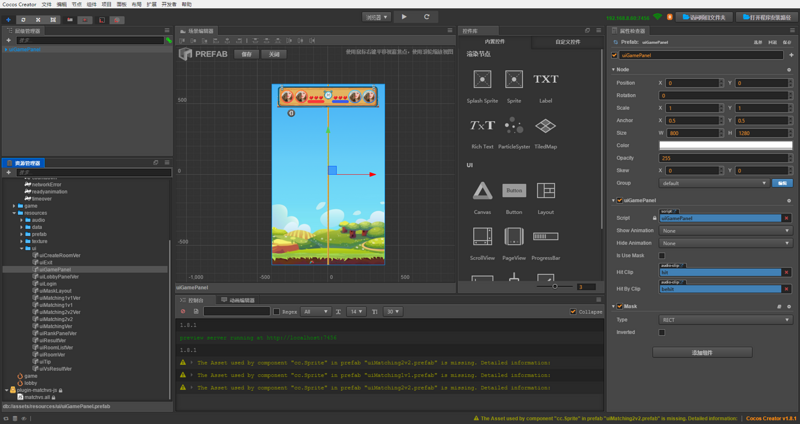This screenshot has height=424, width=800.
Task: Expand the audio folder in assets
Action: click(22, 220)
